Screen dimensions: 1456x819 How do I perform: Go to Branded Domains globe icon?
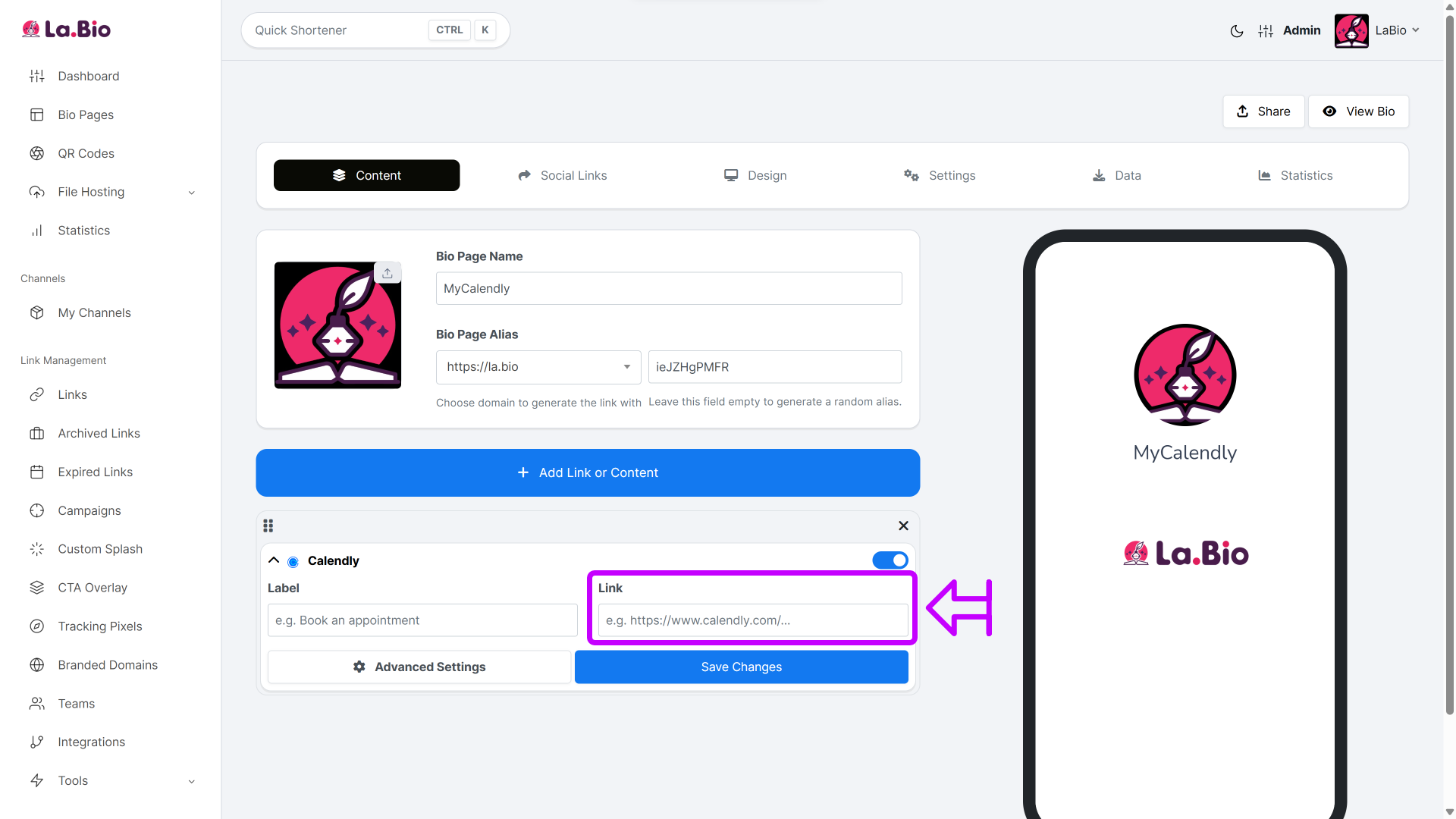tap(37, 665)
